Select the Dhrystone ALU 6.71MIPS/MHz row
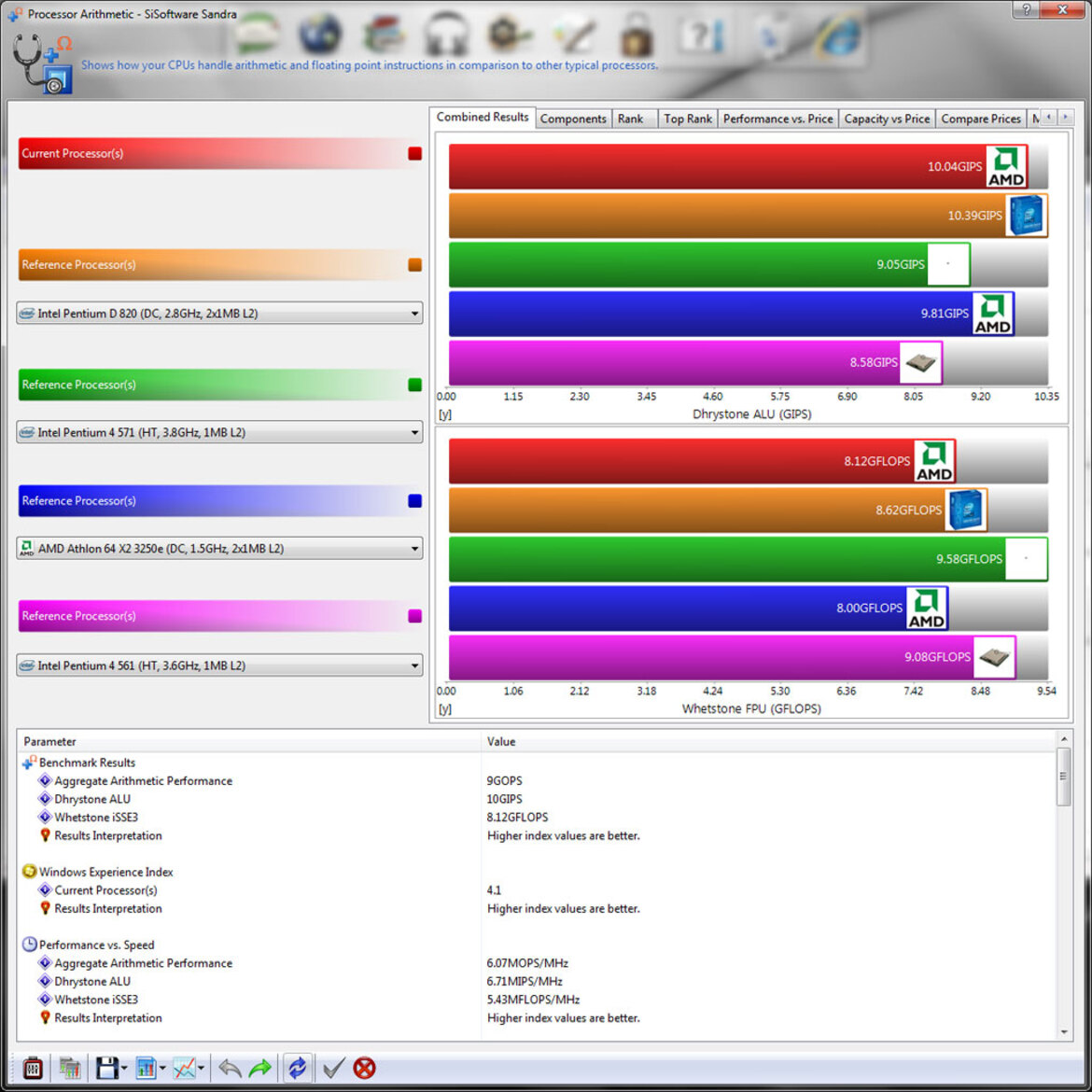Image resolution: width=1092 pixels, height=1092 pixels. (x=537, y=981)
